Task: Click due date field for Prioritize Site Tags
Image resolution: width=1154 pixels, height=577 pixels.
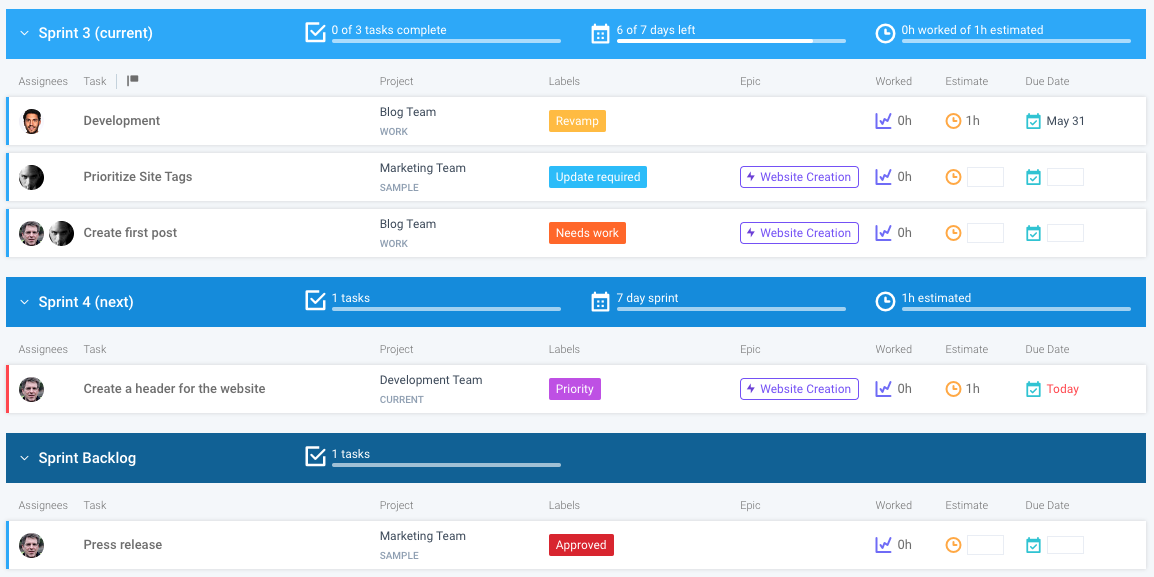Action: 1066,177
